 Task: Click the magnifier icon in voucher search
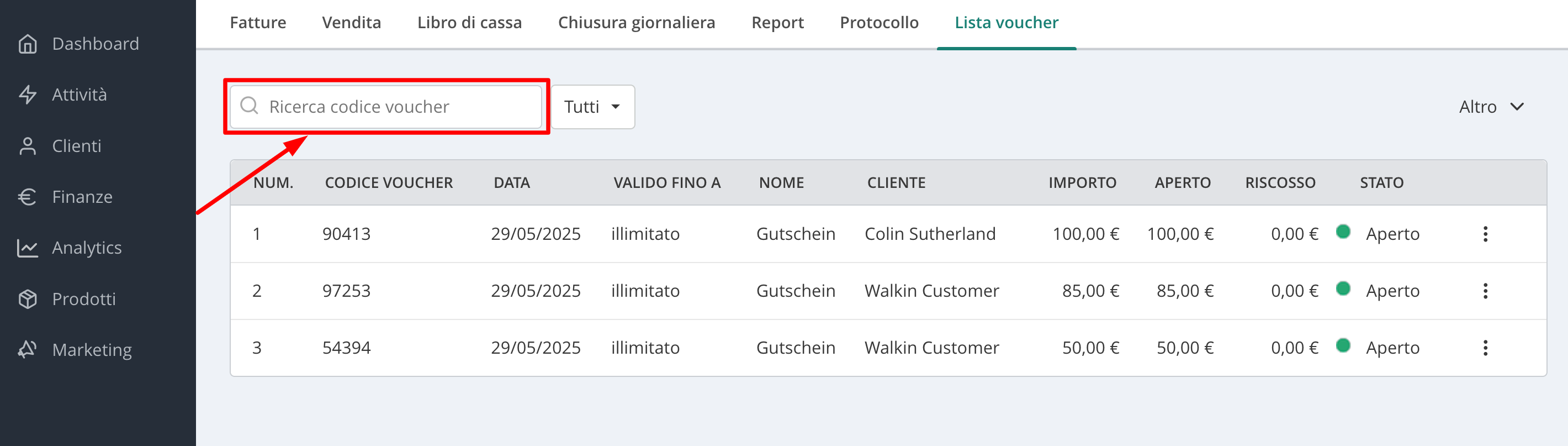coord(249,106)
